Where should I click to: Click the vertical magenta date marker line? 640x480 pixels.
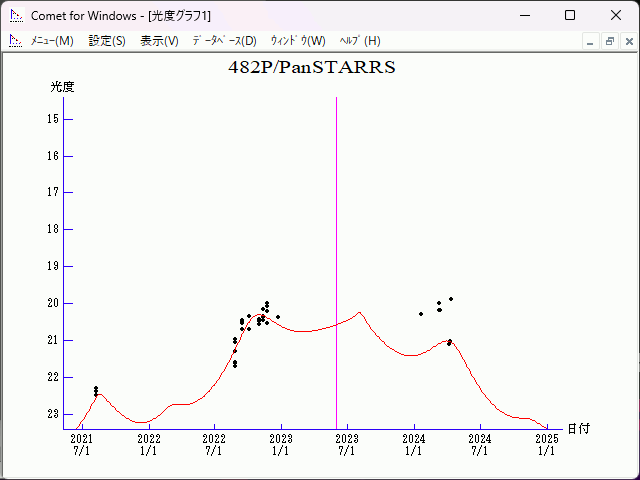pyautogui.click(x=336, y=200)
